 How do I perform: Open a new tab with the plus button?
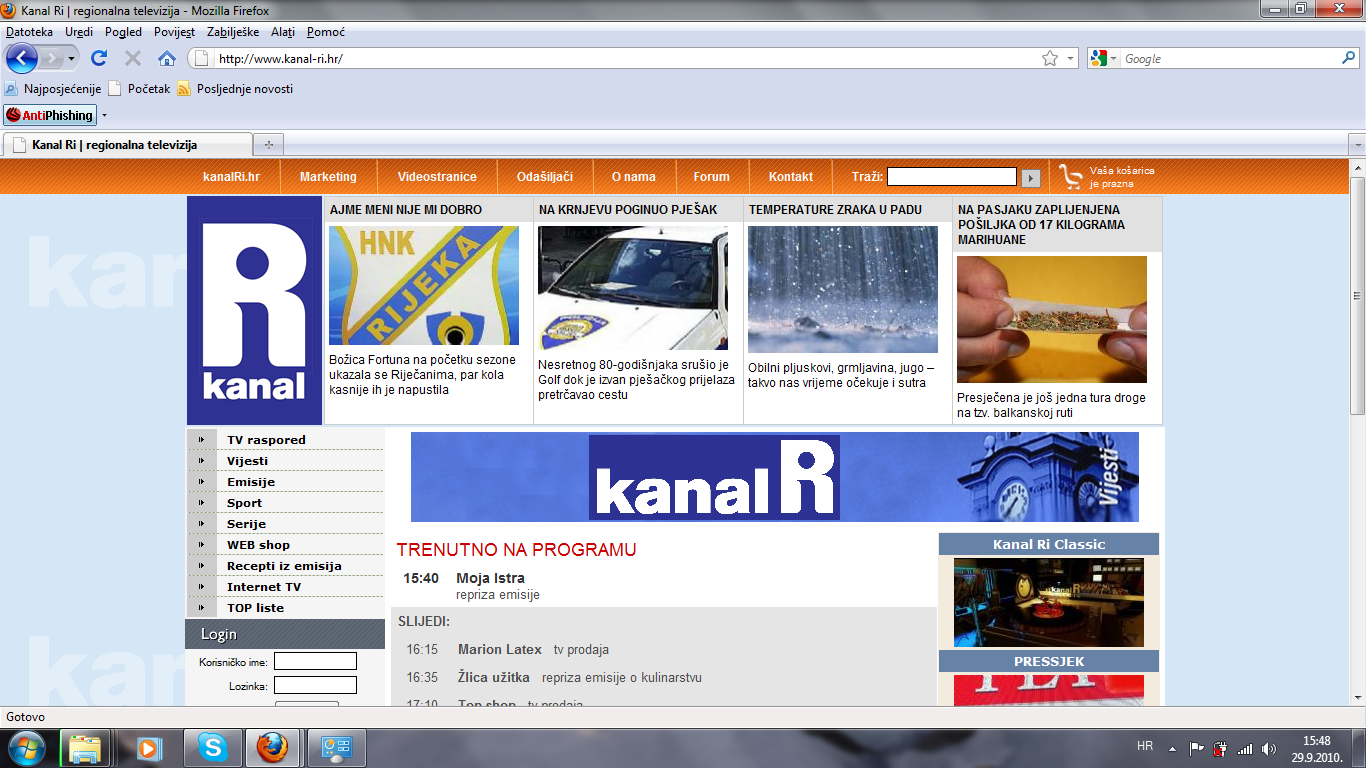point(267,145)
